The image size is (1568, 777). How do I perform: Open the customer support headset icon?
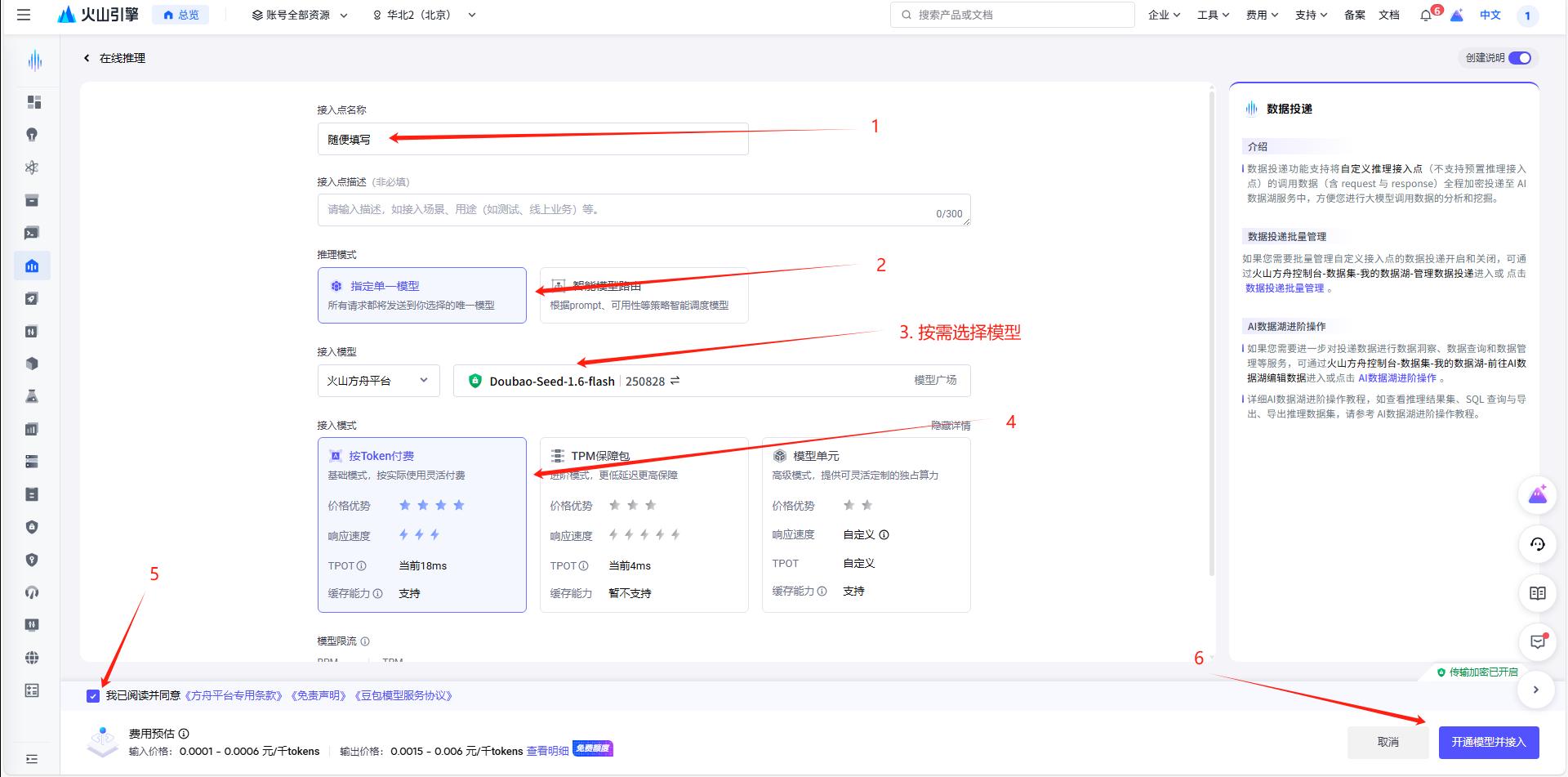coord(1539,544)
